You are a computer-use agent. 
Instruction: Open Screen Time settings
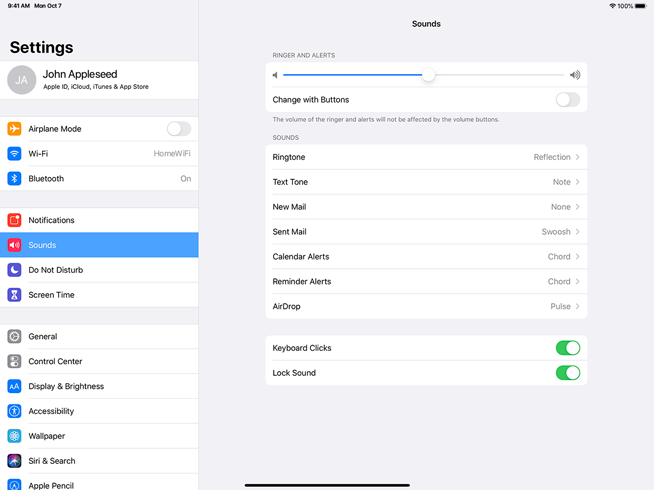[99, 295]
